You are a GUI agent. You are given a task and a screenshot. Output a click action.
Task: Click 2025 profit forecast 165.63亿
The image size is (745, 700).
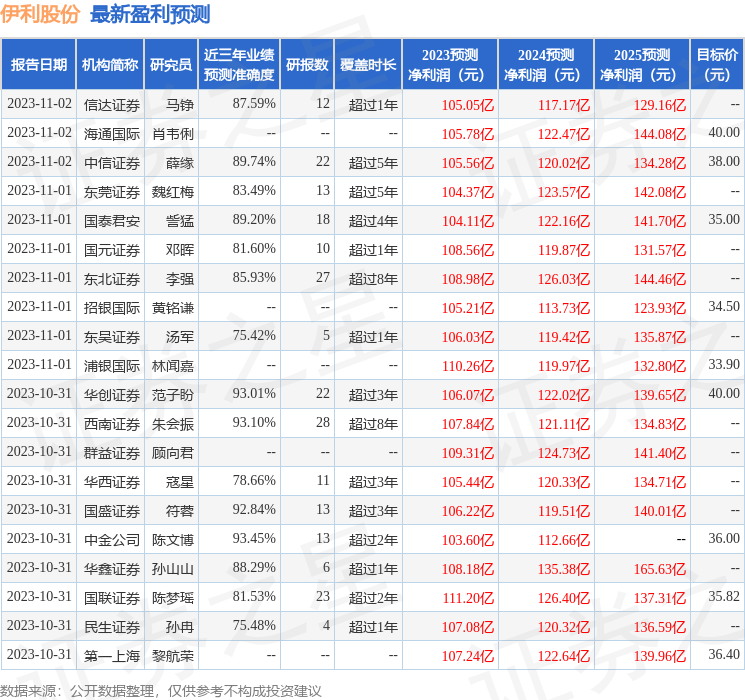(x=660, y=568)
